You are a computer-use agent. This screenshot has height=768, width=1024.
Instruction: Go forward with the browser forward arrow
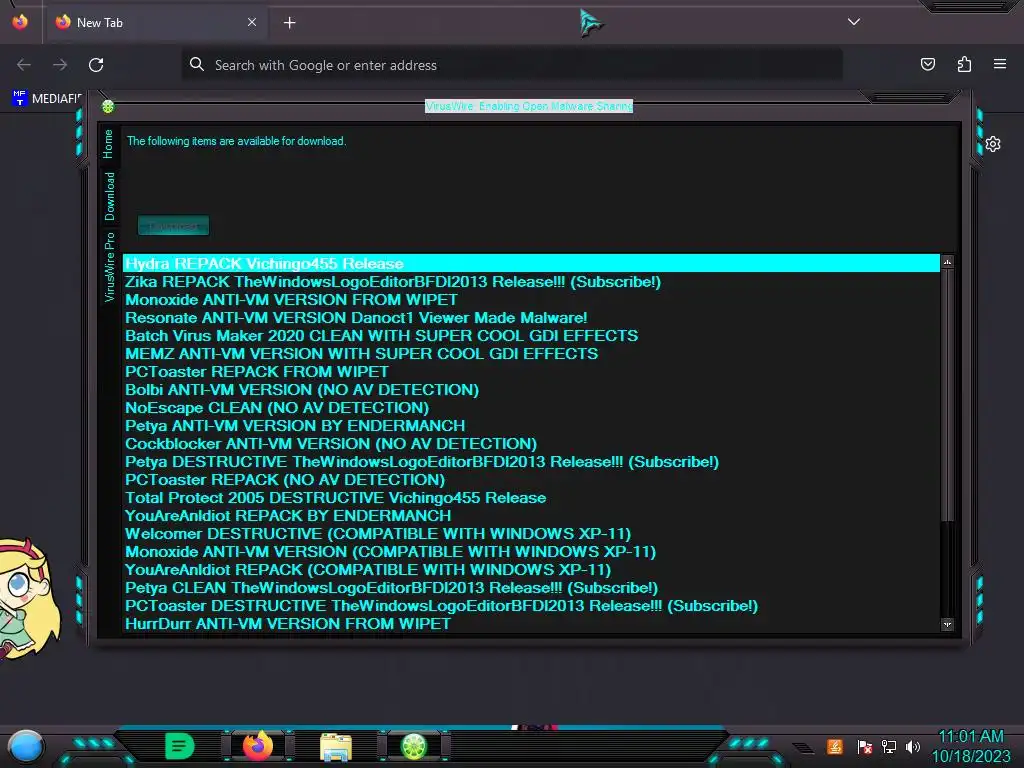pos(60,65)
